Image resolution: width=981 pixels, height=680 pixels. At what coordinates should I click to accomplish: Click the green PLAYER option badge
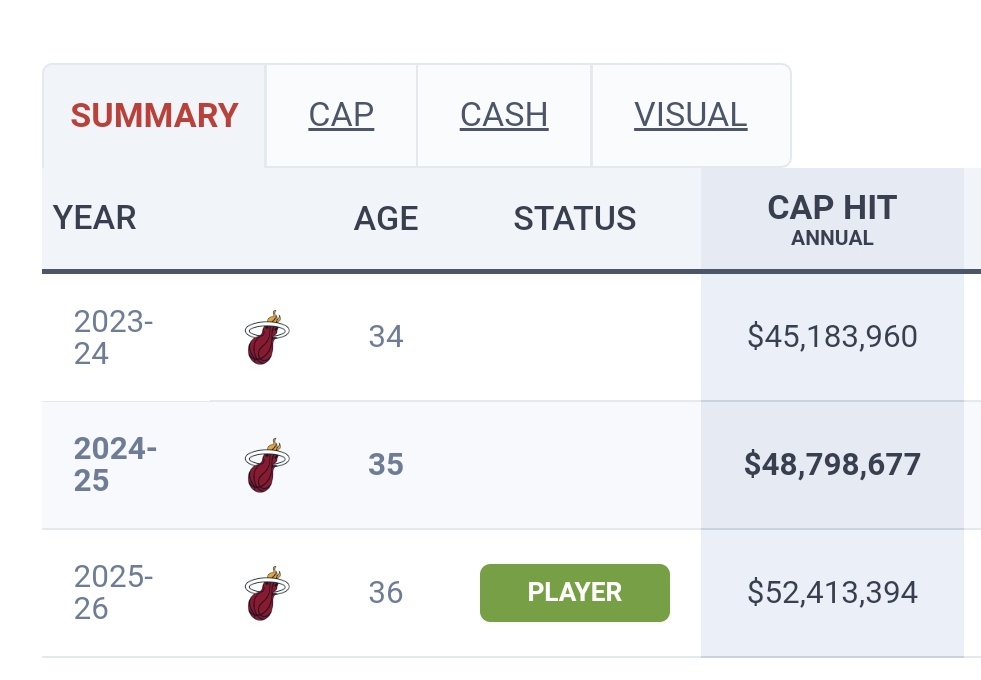pyautogui.click(x=575, y=593)
